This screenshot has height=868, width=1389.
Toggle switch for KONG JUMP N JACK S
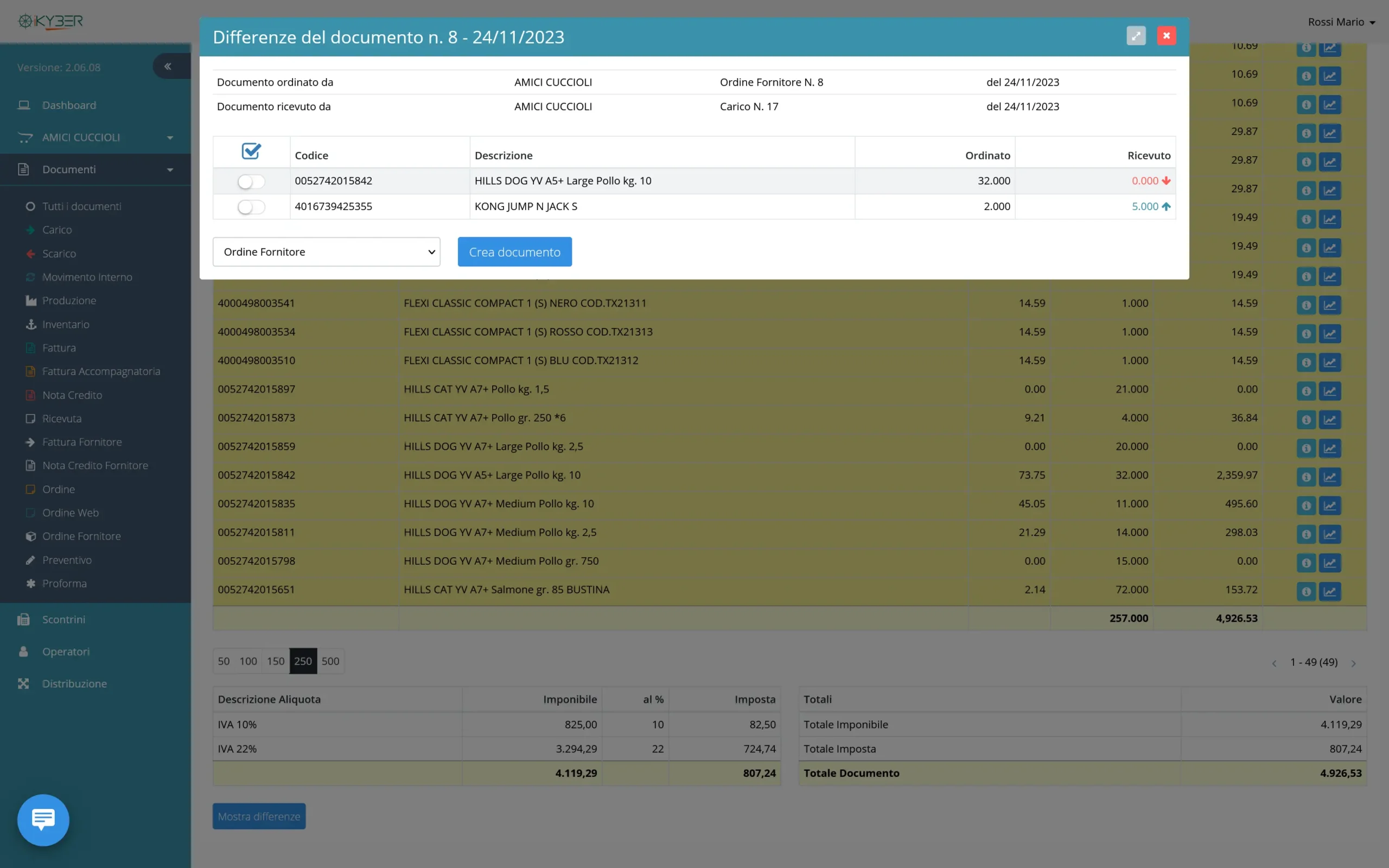tap(251, 207)
